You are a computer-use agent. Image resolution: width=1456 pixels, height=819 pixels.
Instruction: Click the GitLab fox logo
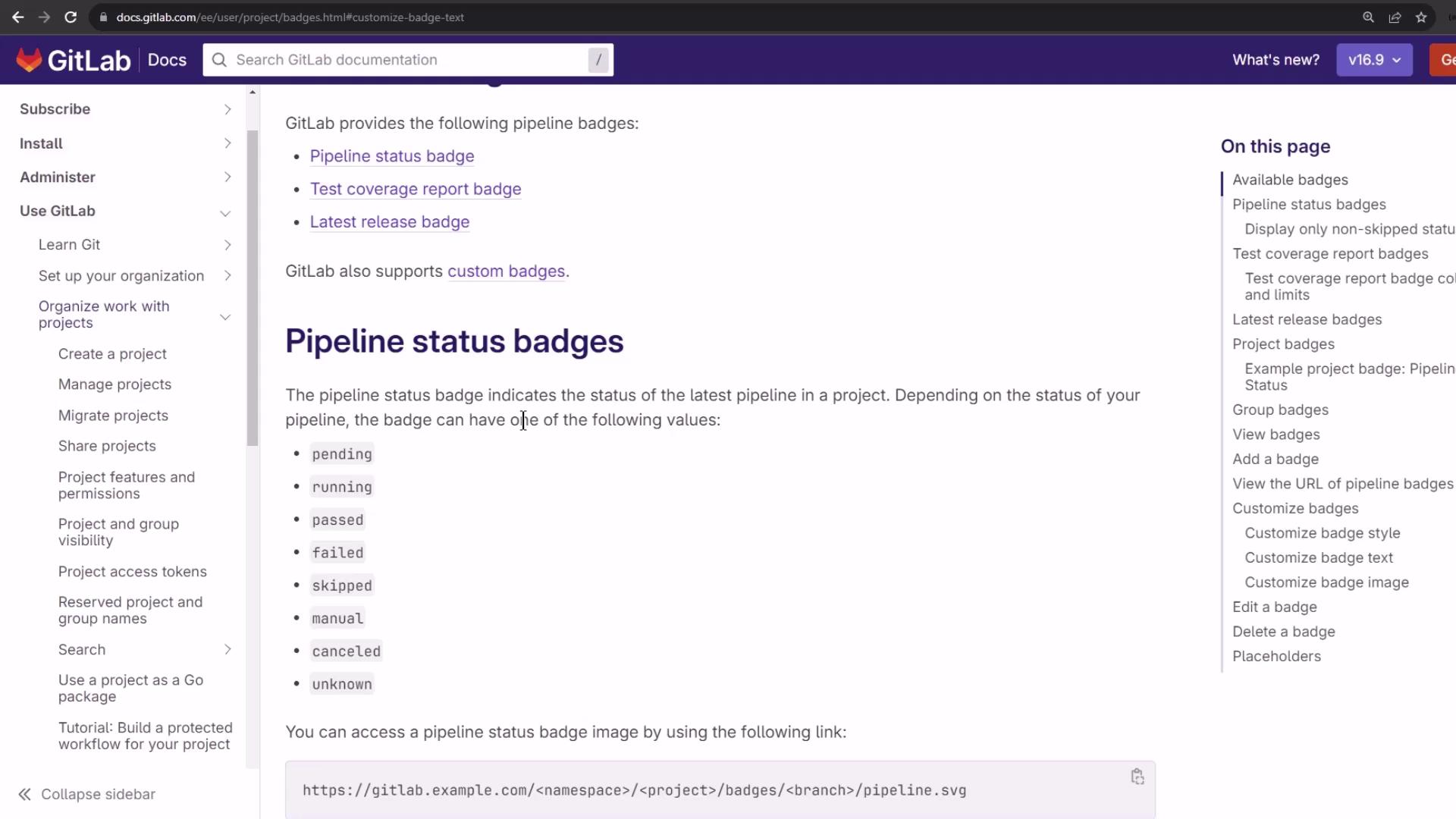29,60
